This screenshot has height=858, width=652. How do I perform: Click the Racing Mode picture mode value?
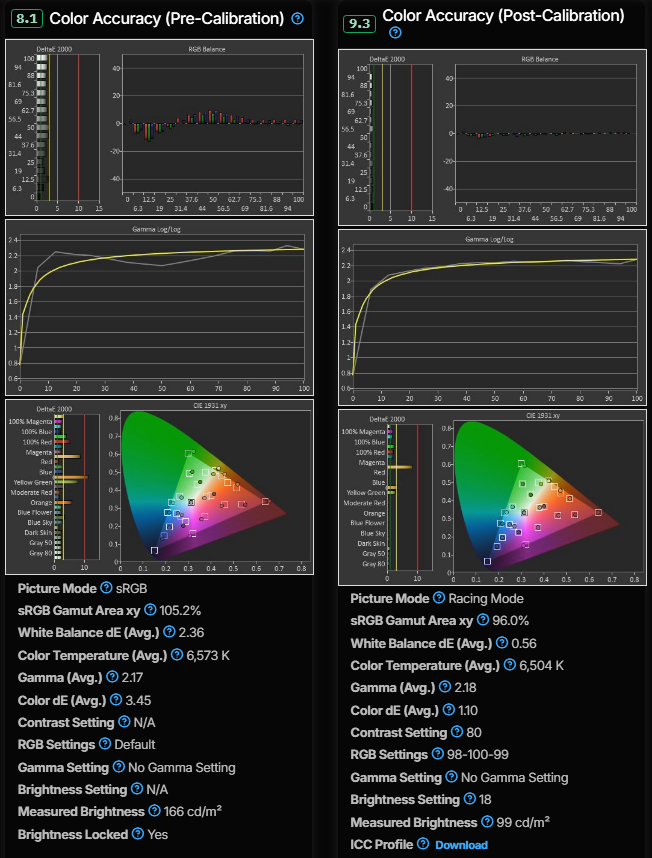coord(486,599)
